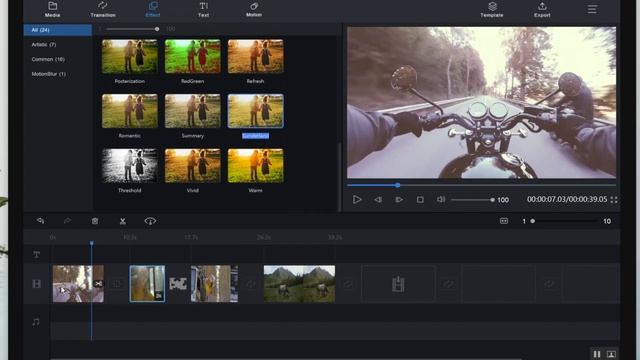The image size is (640, 360).
Task: Click the add-clip placeholder icon on timeline
Action: point(398,284)
